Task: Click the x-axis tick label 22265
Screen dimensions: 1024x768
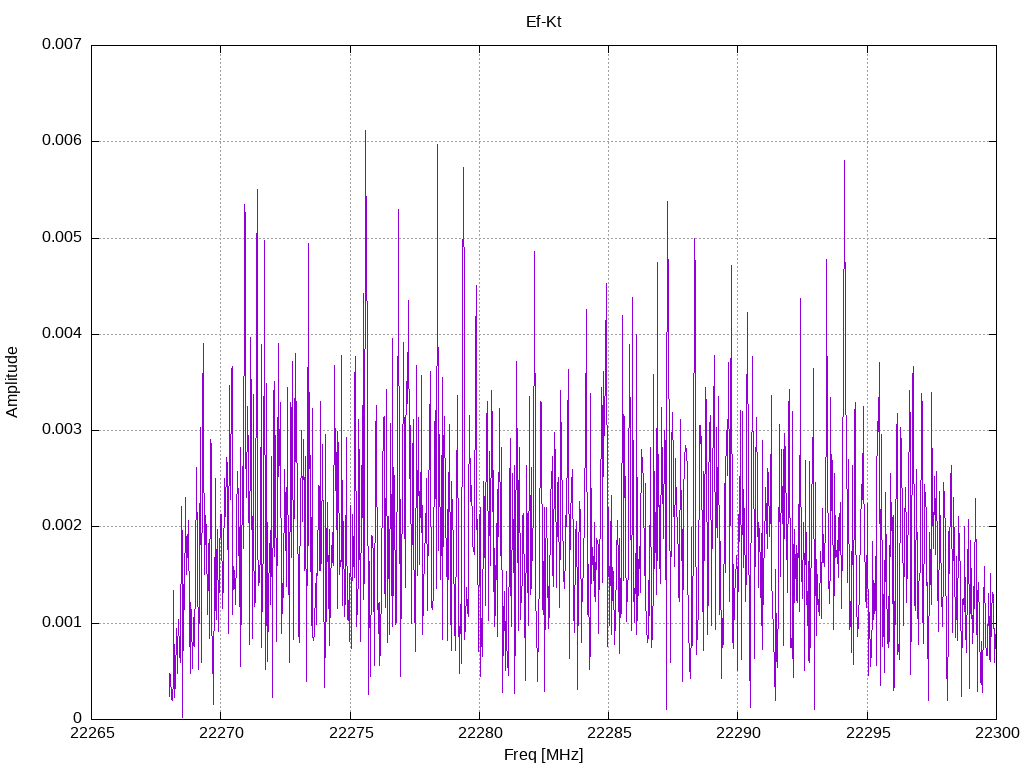Action: click(x=92, y=733)
